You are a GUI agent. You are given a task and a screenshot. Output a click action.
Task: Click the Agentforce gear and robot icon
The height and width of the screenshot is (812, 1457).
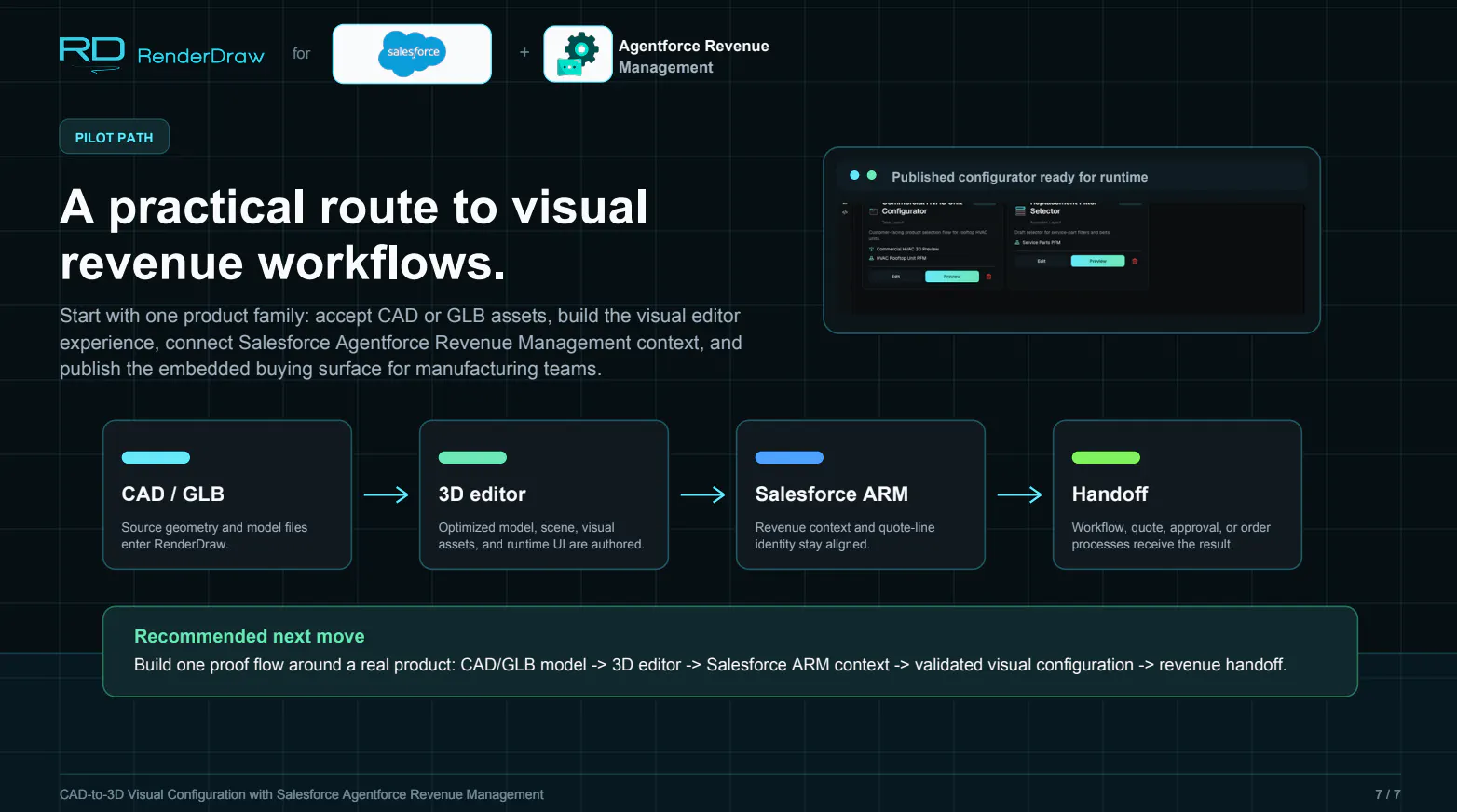578,54
